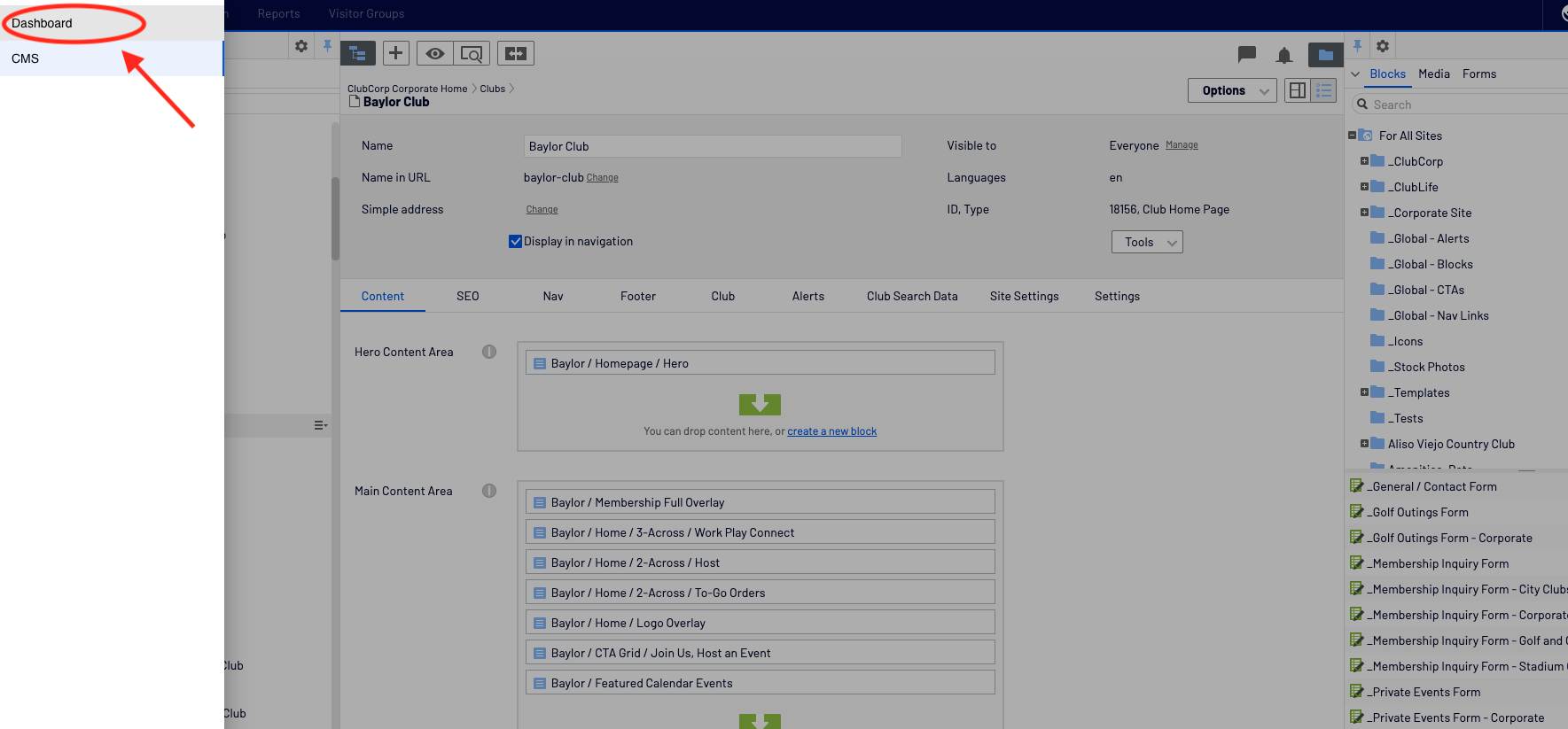Switch to the Alerts tab
The width and height of the screenshot is (1568, 729).
click(x=808, y=296)
